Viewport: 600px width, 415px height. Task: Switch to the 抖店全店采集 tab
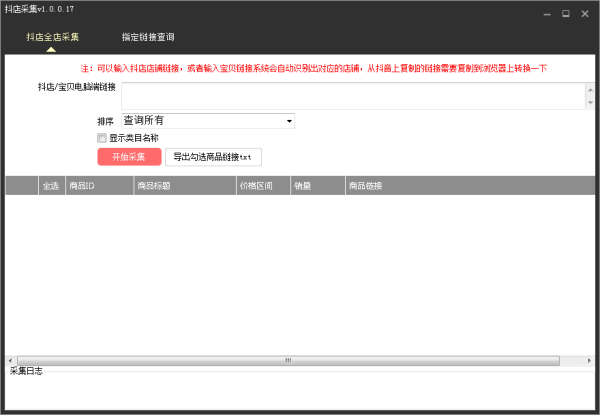pyautogui.click(x=53, y=37)
